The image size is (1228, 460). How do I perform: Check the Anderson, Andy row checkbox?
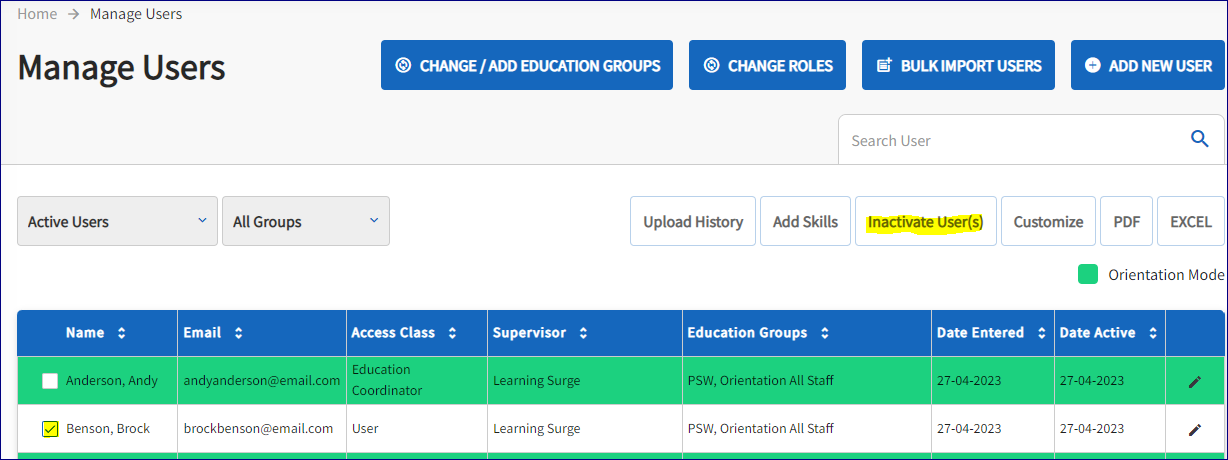[50, 381]
